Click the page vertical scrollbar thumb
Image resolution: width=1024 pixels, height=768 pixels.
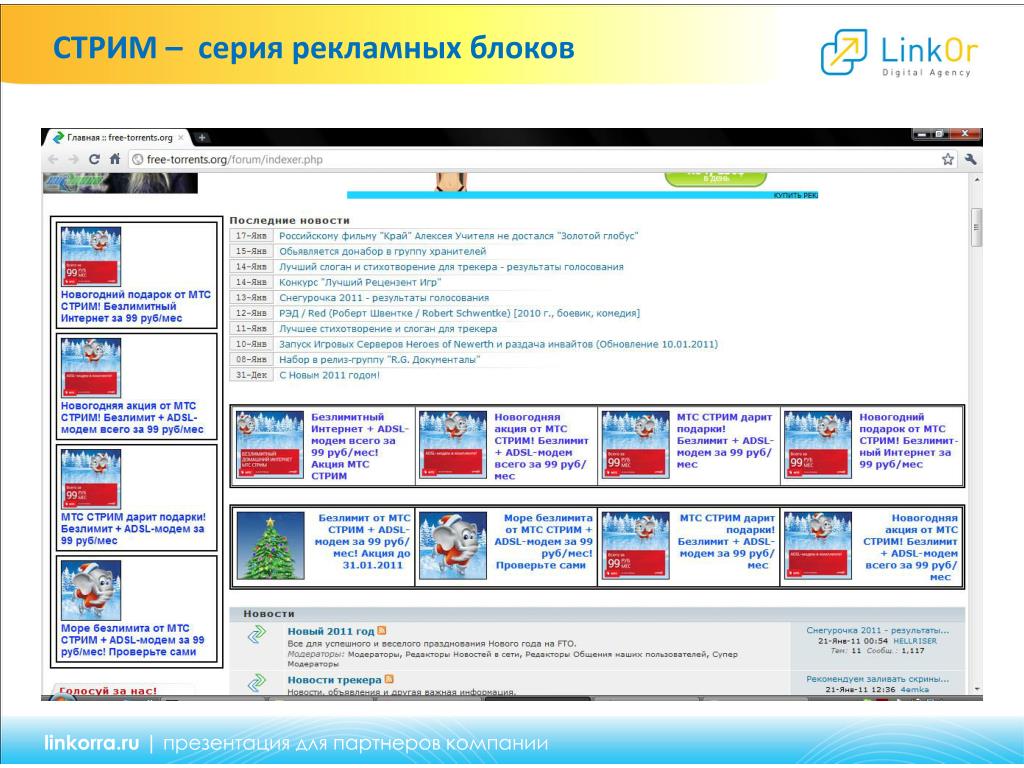(976, 227)
